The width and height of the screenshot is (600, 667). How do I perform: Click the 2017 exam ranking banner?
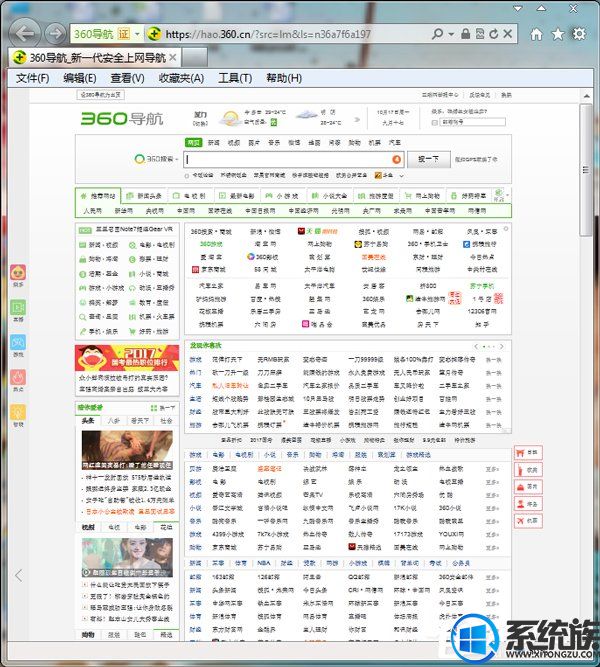pyautogui.click(x=127, y=358)
